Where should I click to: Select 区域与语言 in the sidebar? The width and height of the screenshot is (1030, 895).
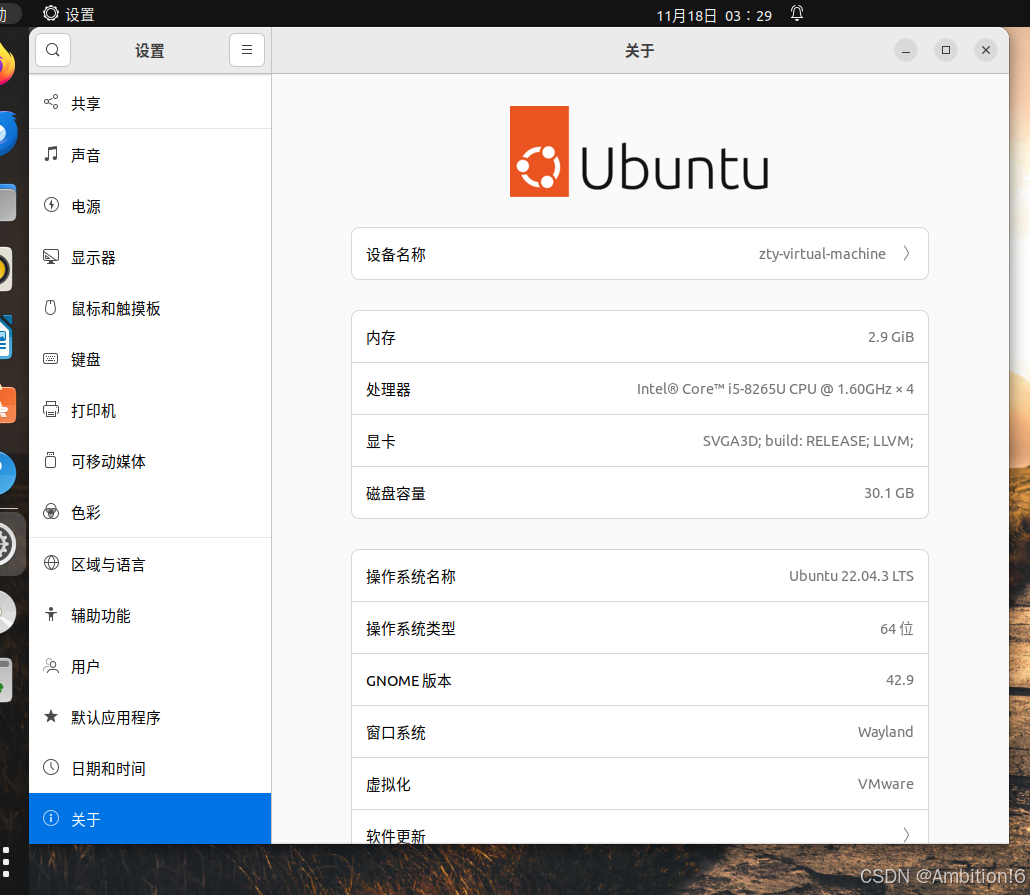(x=150, y=564)
